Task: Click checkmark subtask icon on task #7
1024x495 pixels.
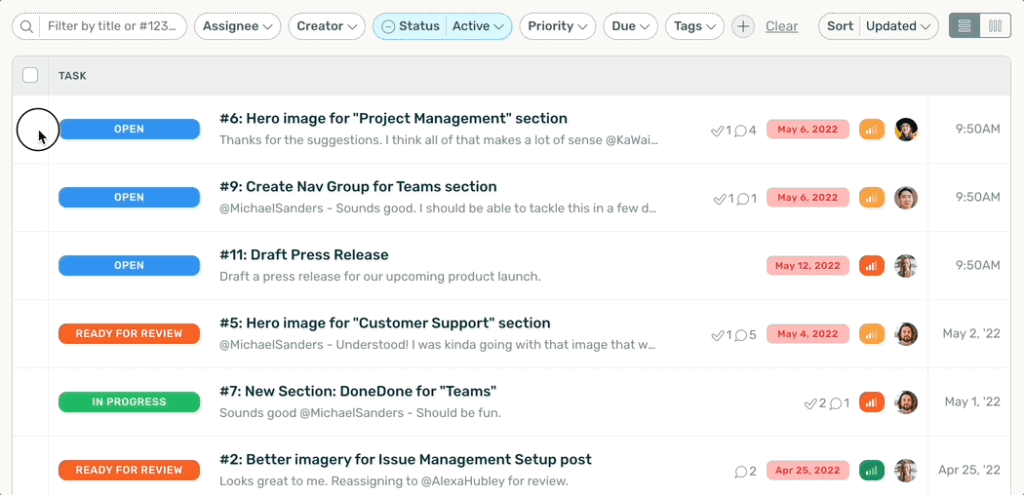Action: click(x=811, y=403)
